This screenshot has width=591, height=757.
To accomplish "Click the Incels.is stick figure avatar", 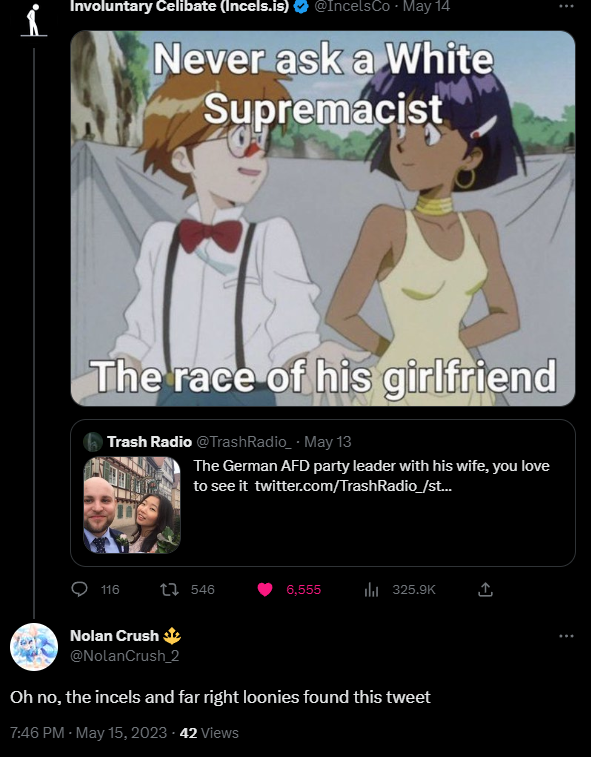I will (x=33, y=20).
